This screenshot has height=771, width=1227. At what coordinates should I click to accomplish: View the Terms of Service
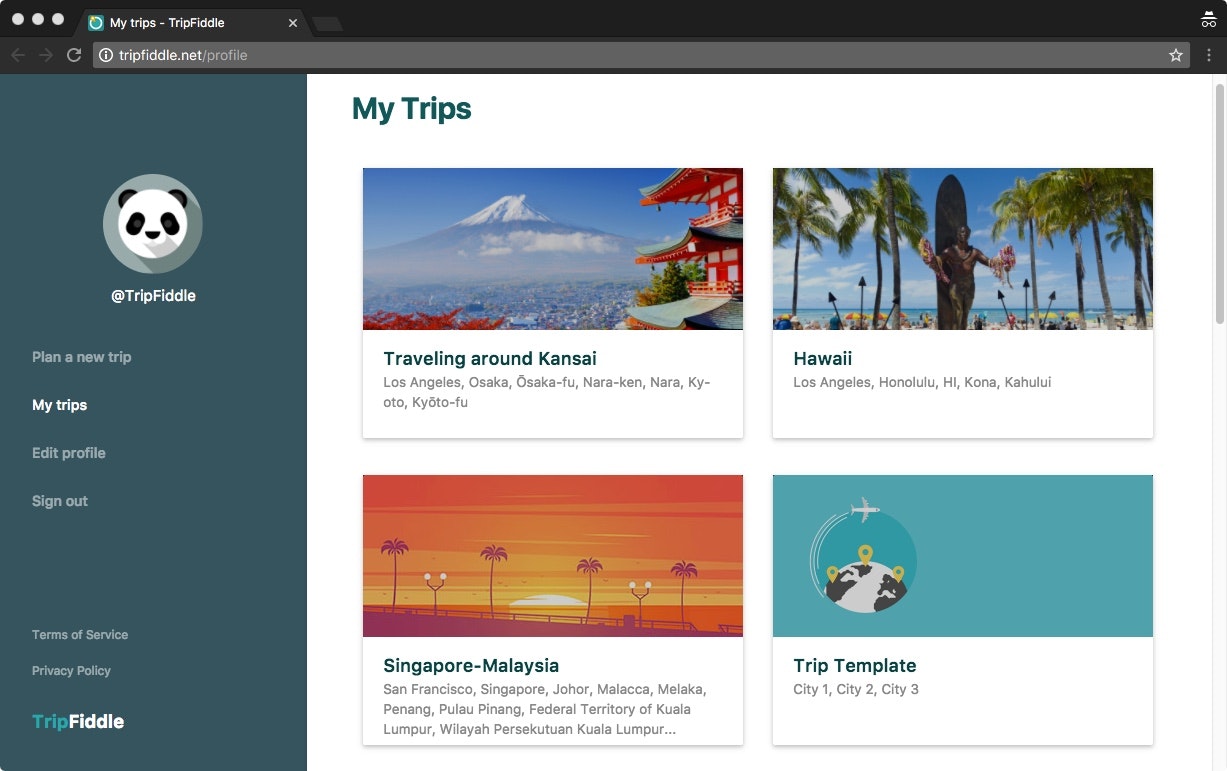pyautogui.click(x=80, y=634)
